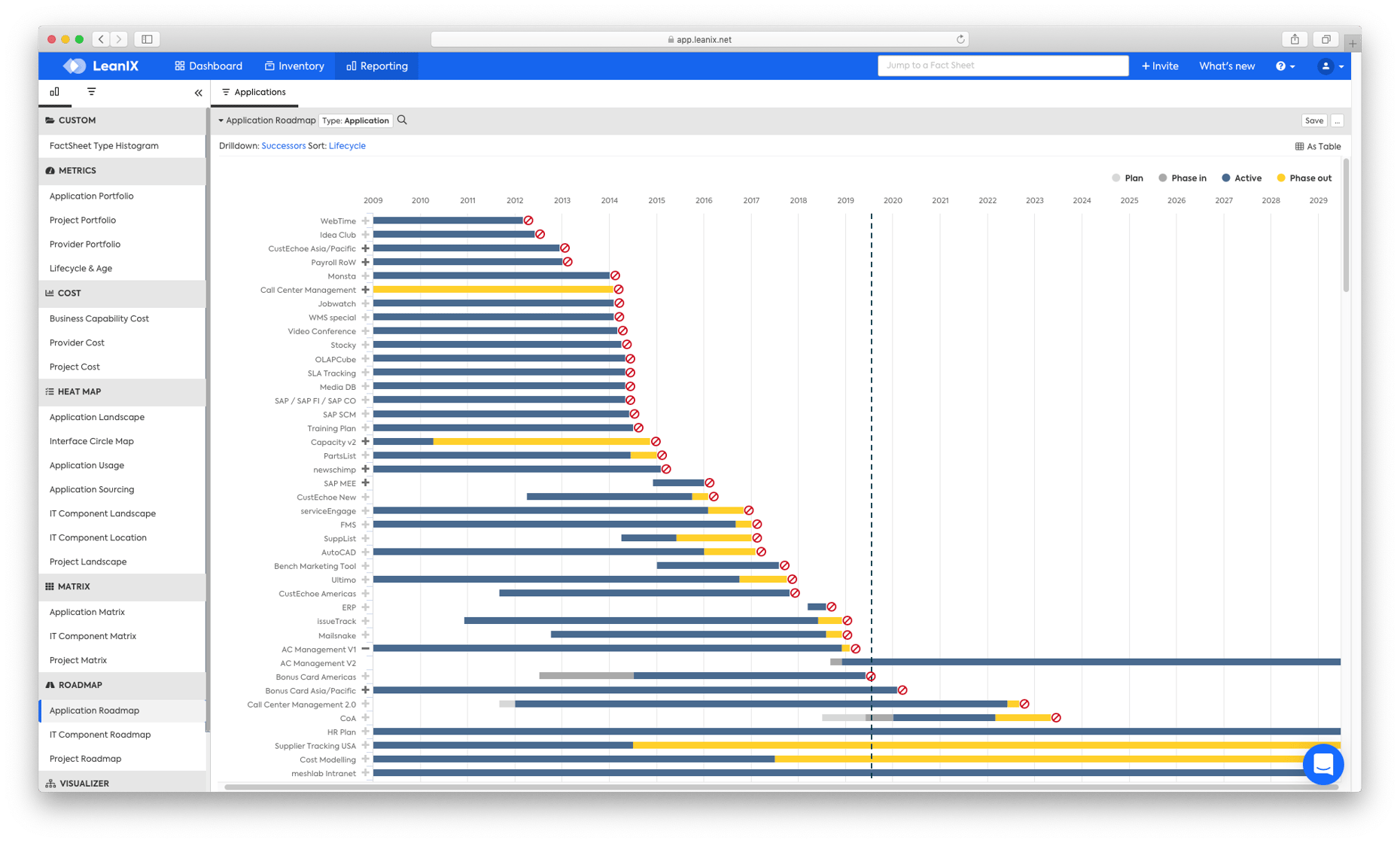Open the chat support bubble icon

pos(1322,765)
